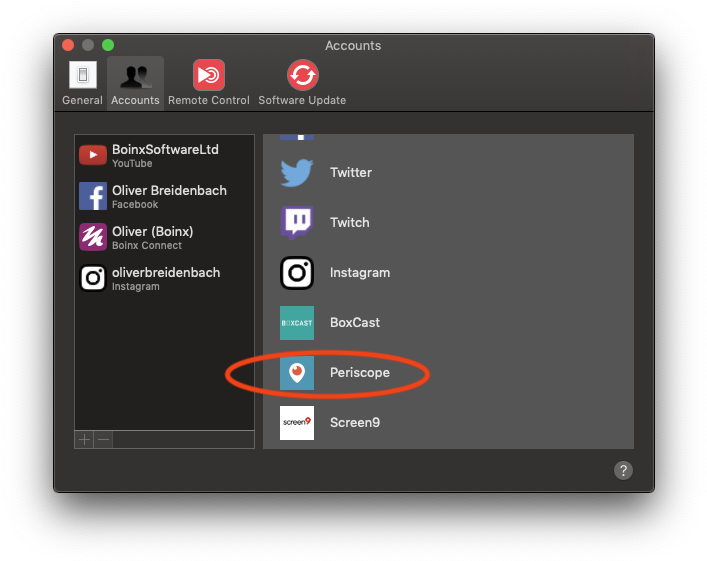Screen dimensions: 707x561
Task: Select the BoinxSoftwareLtd account name
Action: pos(165,149)
